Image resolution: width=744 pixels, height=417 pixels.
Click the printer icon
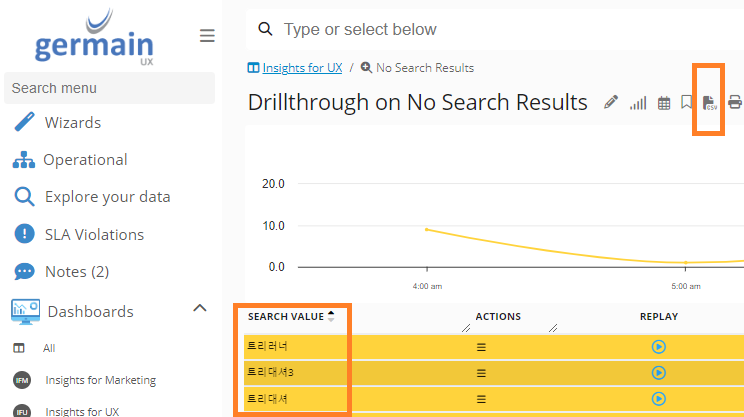tap(735, 103)
